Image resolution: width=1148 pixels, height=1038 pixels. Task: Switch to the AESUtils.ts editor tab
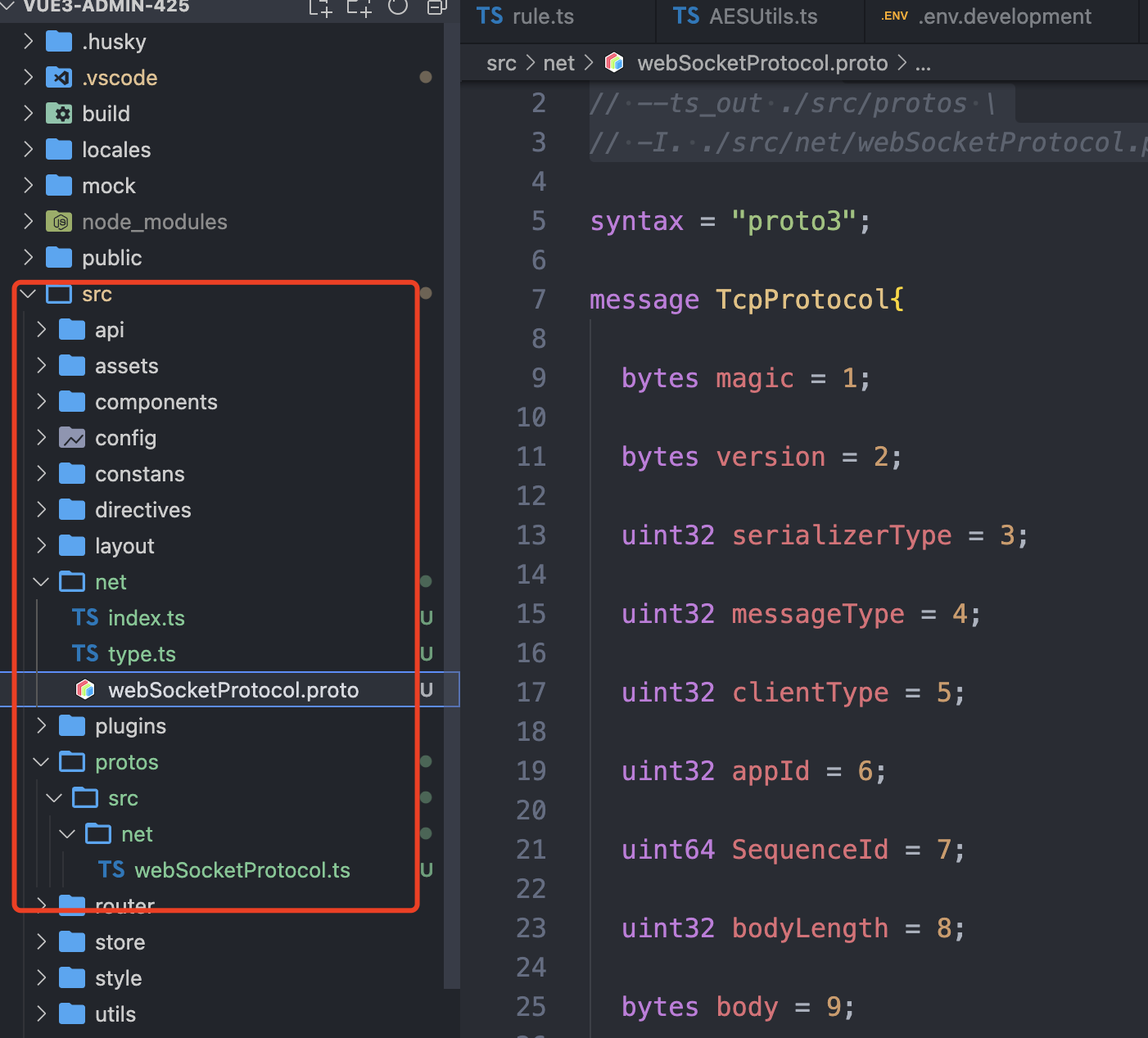pos(762,16)
